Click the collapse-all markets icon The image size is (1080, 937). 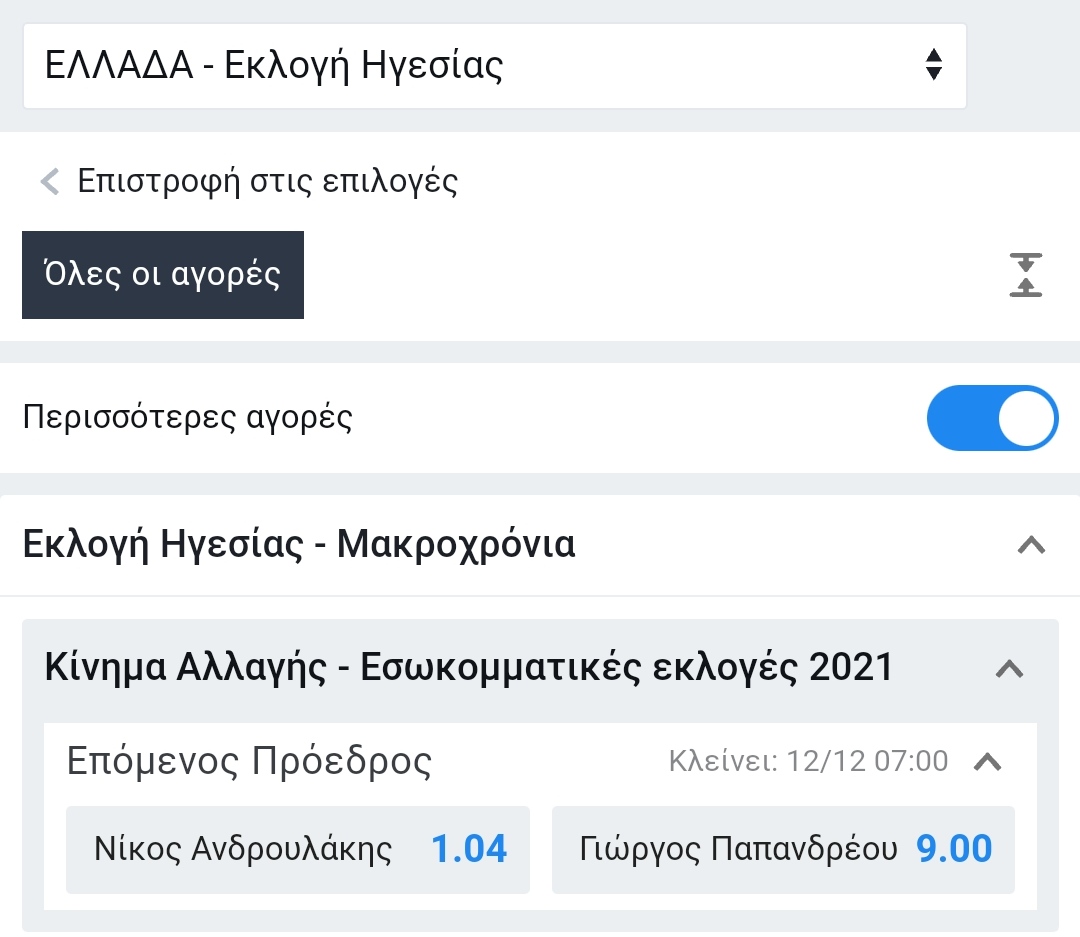point(1026,275)
